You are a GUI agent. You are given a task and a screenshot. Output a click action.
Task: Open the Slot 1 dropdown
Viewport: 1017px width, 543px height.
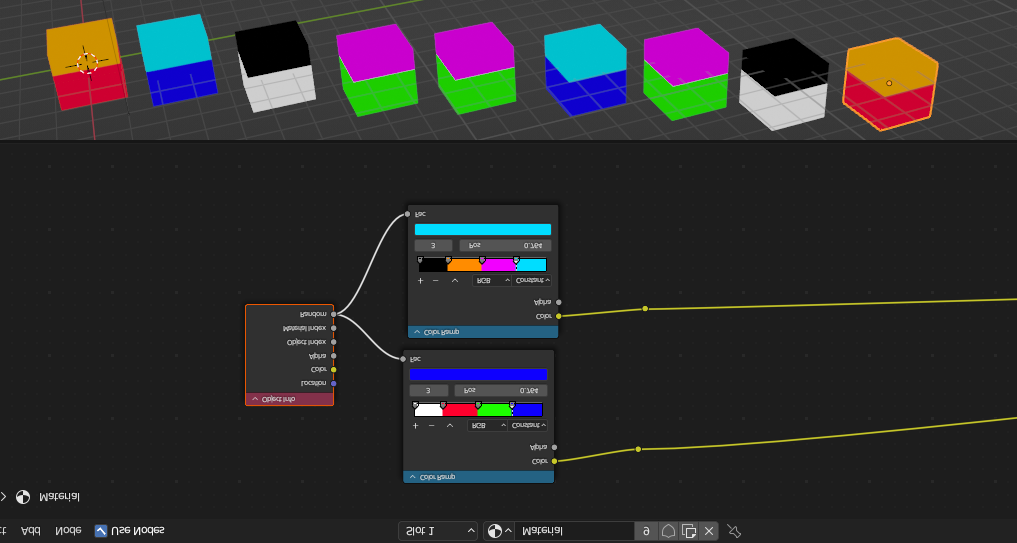438,531
